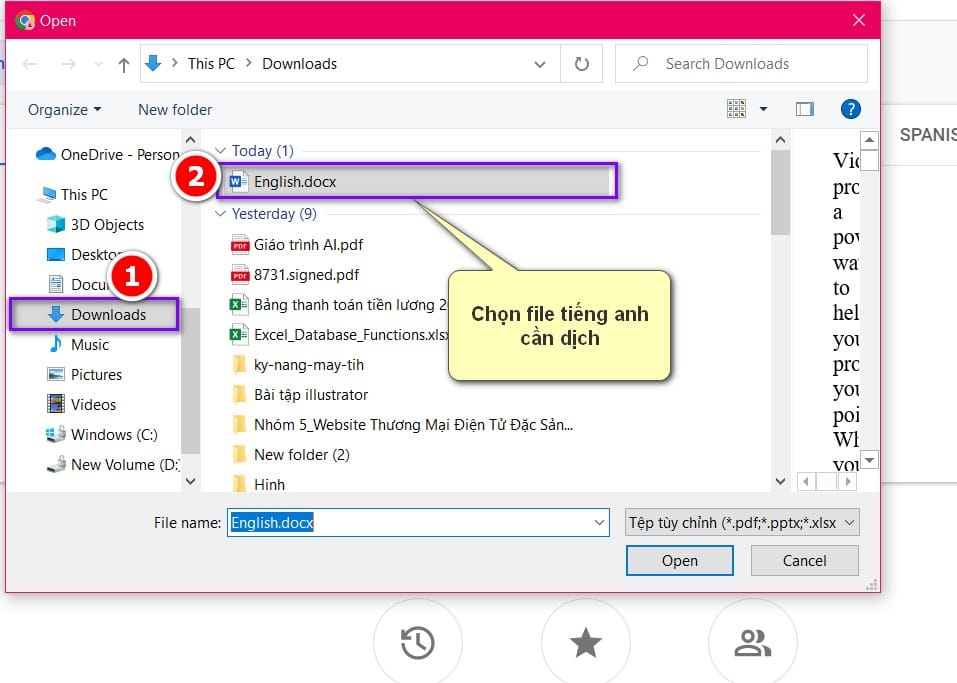Open Saved star in the browser page

tap(585, 642)
